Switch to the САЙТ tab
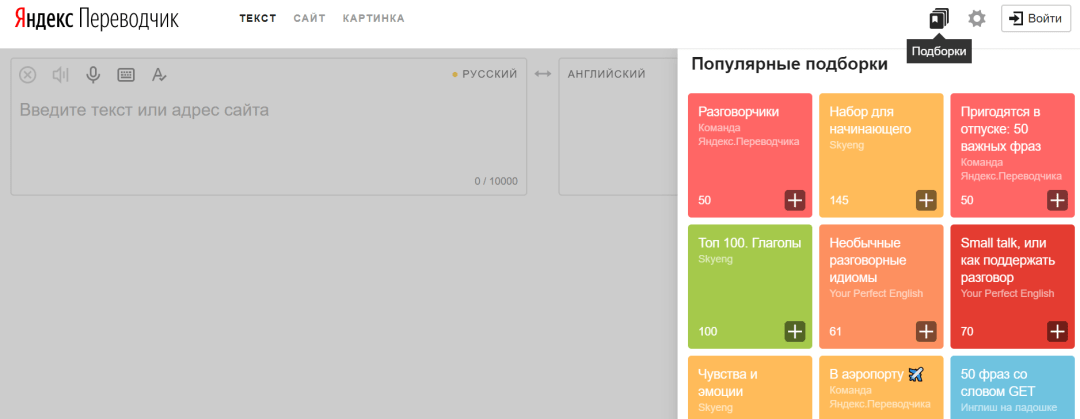Viewport: 1080px width, 419px height. pos(309,19)
